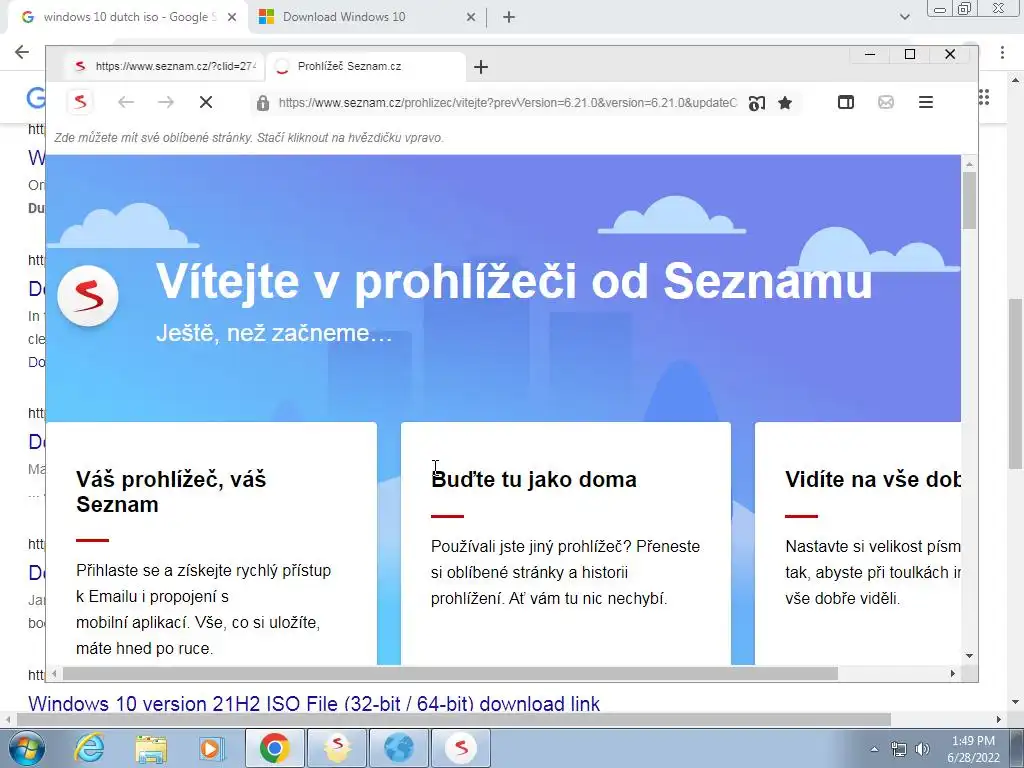This screenshot has width=1024, height=768.
Task: Click the Seznam installer icon on taskbar
Action: [337, 748]
